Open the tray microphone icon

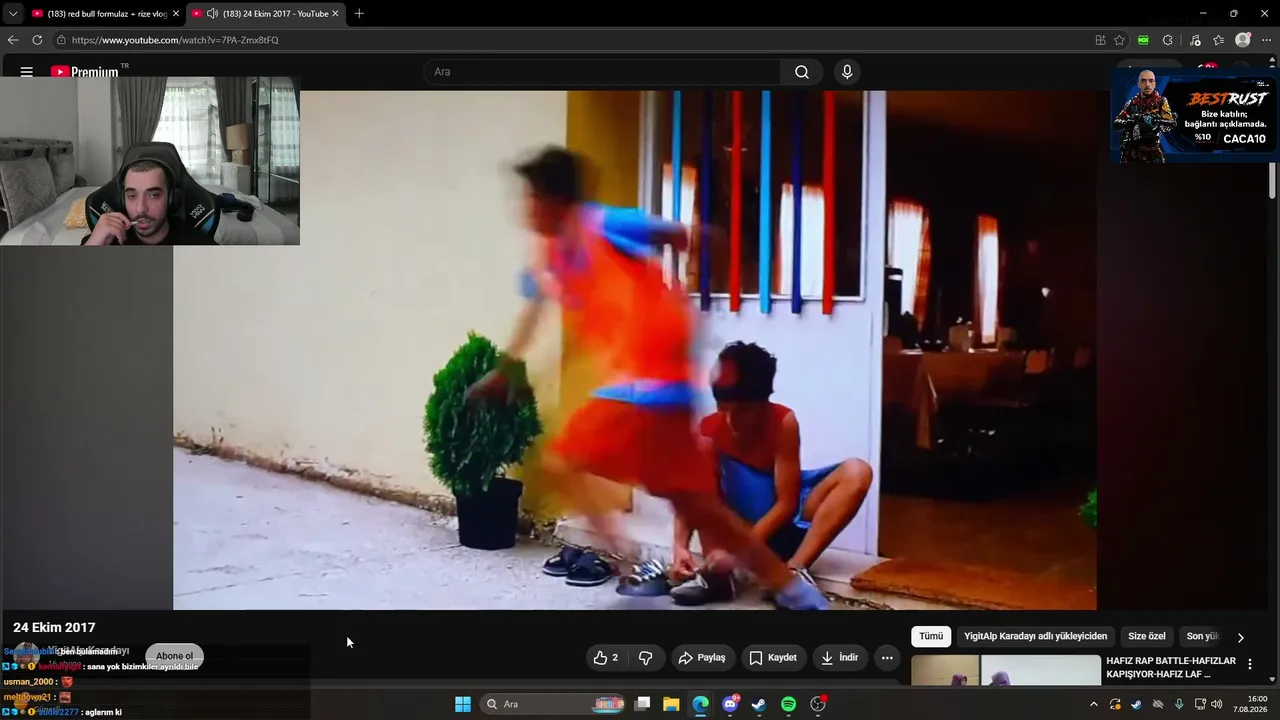(x=1179, y=704)
